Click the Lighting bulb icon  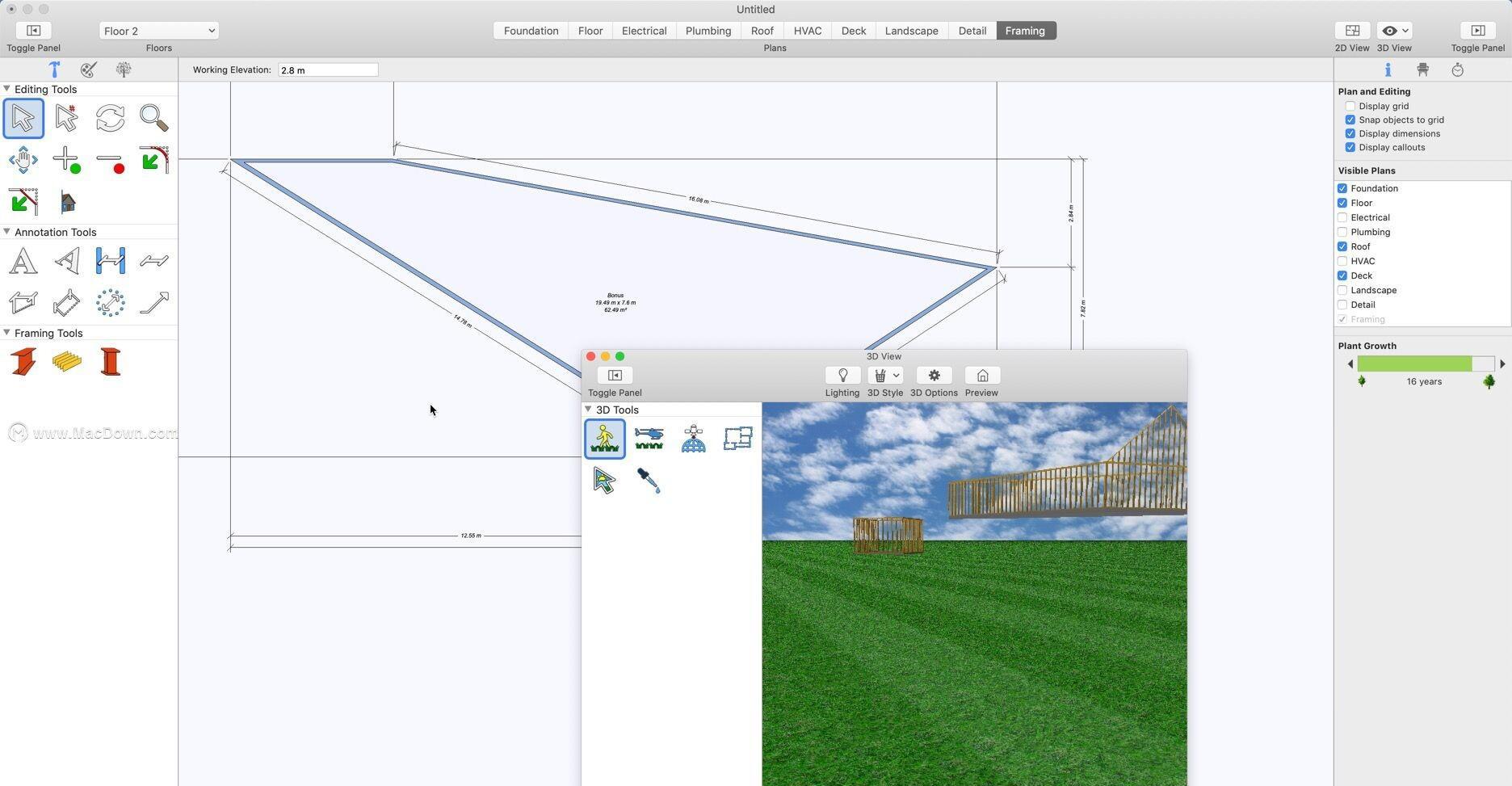coord(842,376)
